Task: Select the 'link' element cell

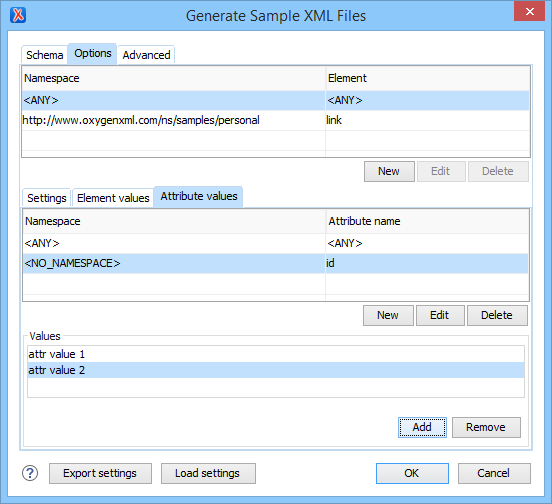Action: point(427,120)
